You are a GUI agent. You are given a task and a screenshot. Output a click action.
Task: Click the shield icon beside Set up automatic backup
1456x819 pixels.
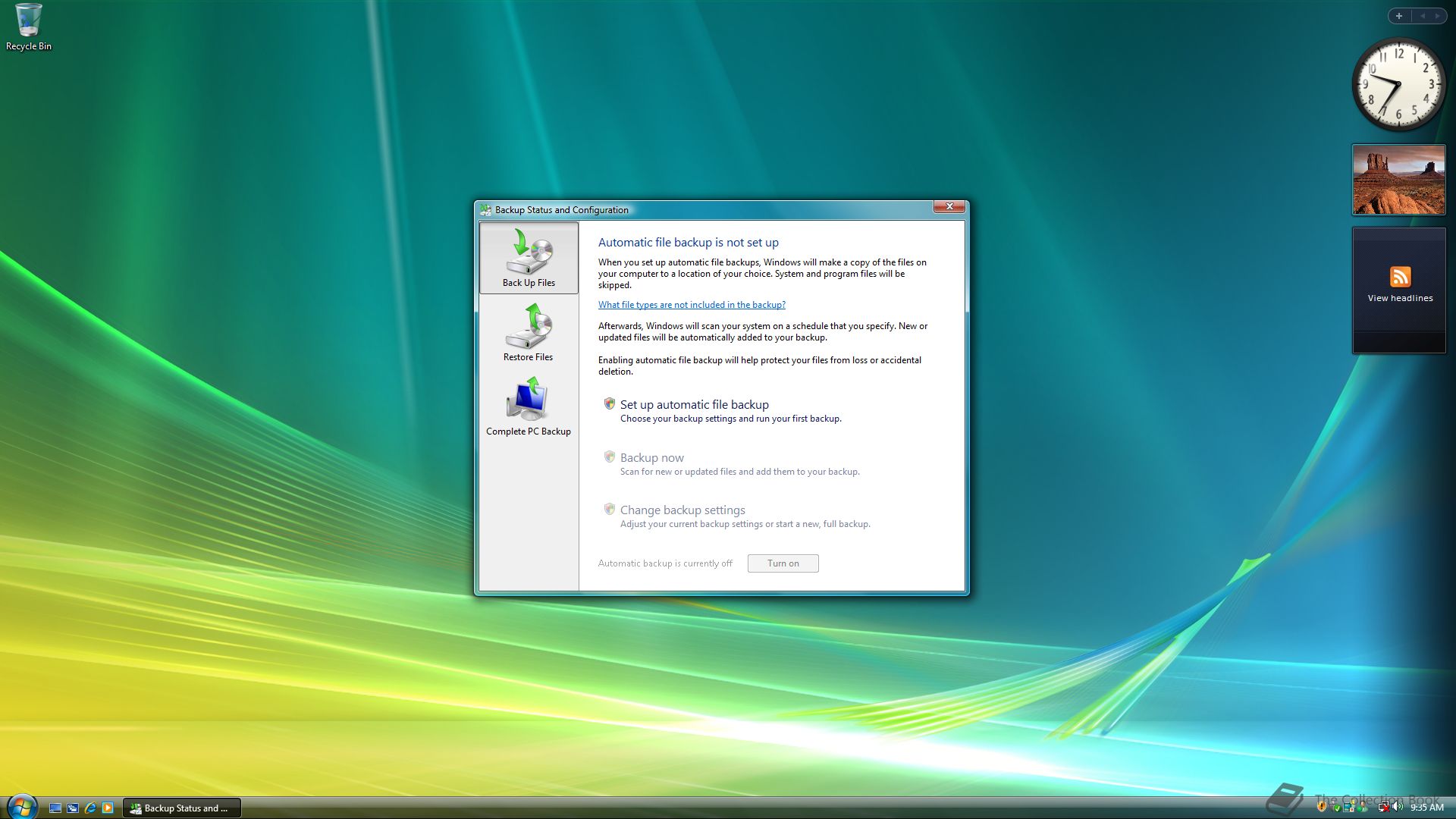[610, 403]
